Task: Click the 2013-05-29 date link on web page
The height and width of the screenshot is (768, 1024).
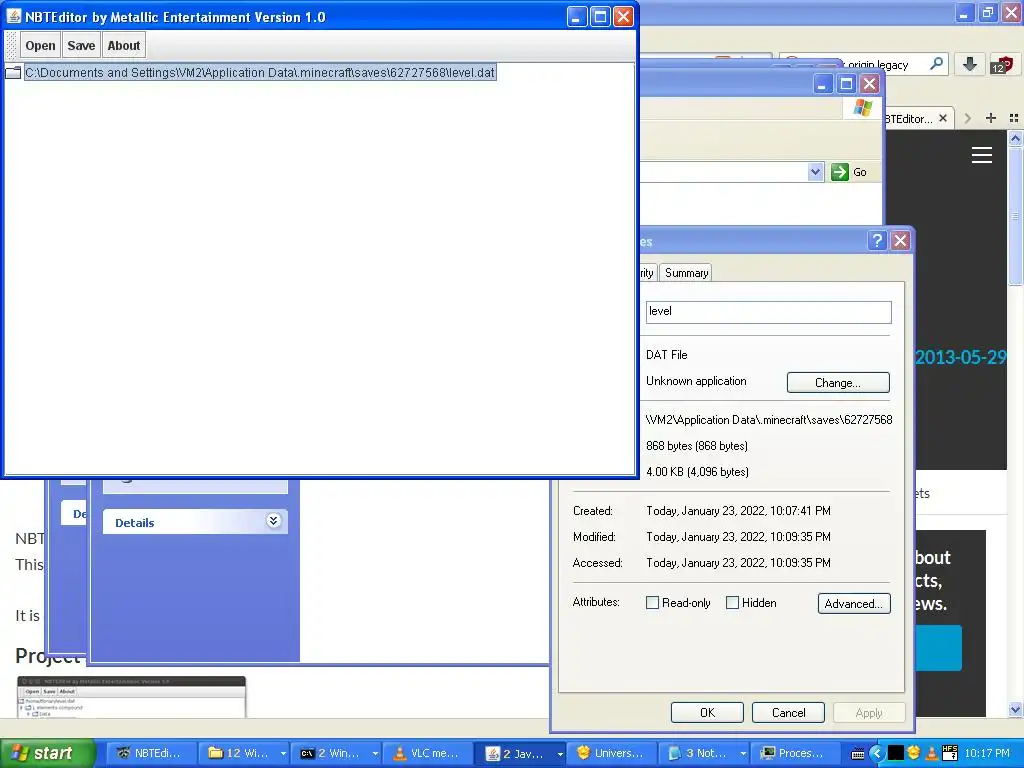Action: coord(960,357)
